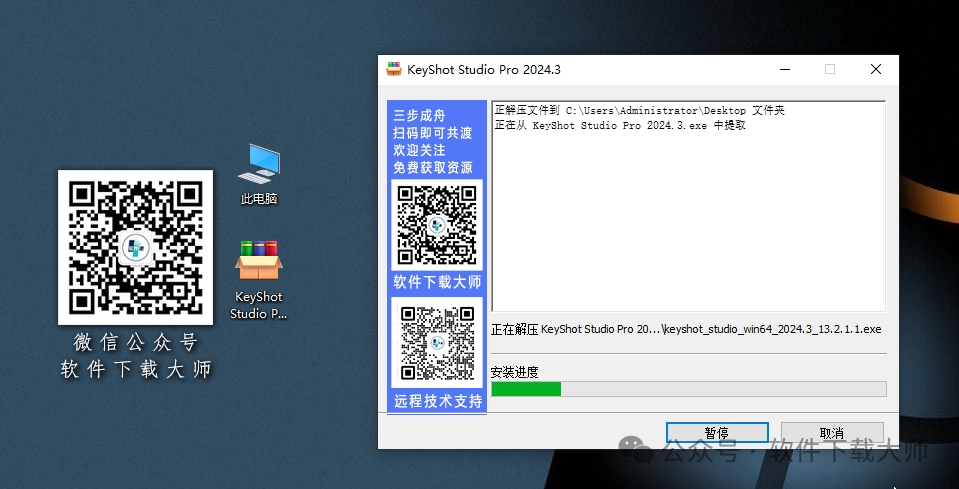The width and height of the screenshot is (959, 489).
Task: Click the greyed-out maximize button
Action: coord(829,70)
